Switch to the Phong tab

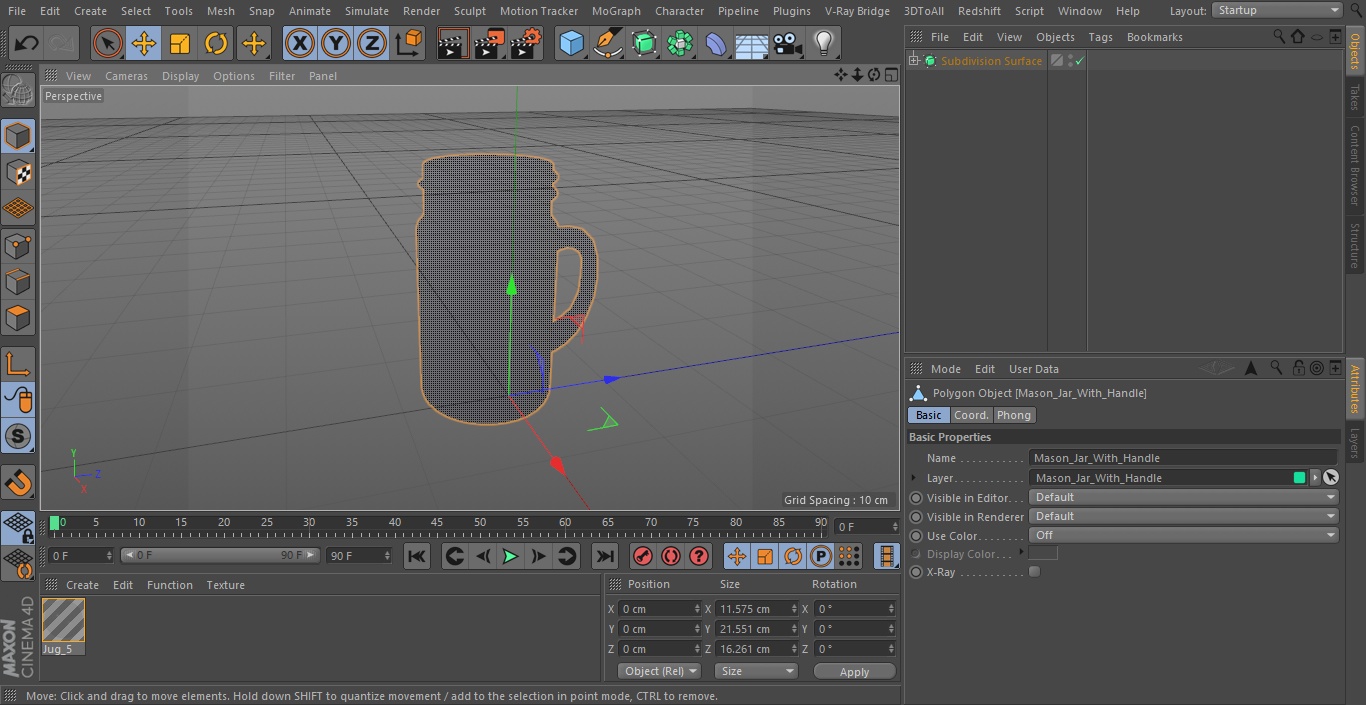click(1013, 415)
